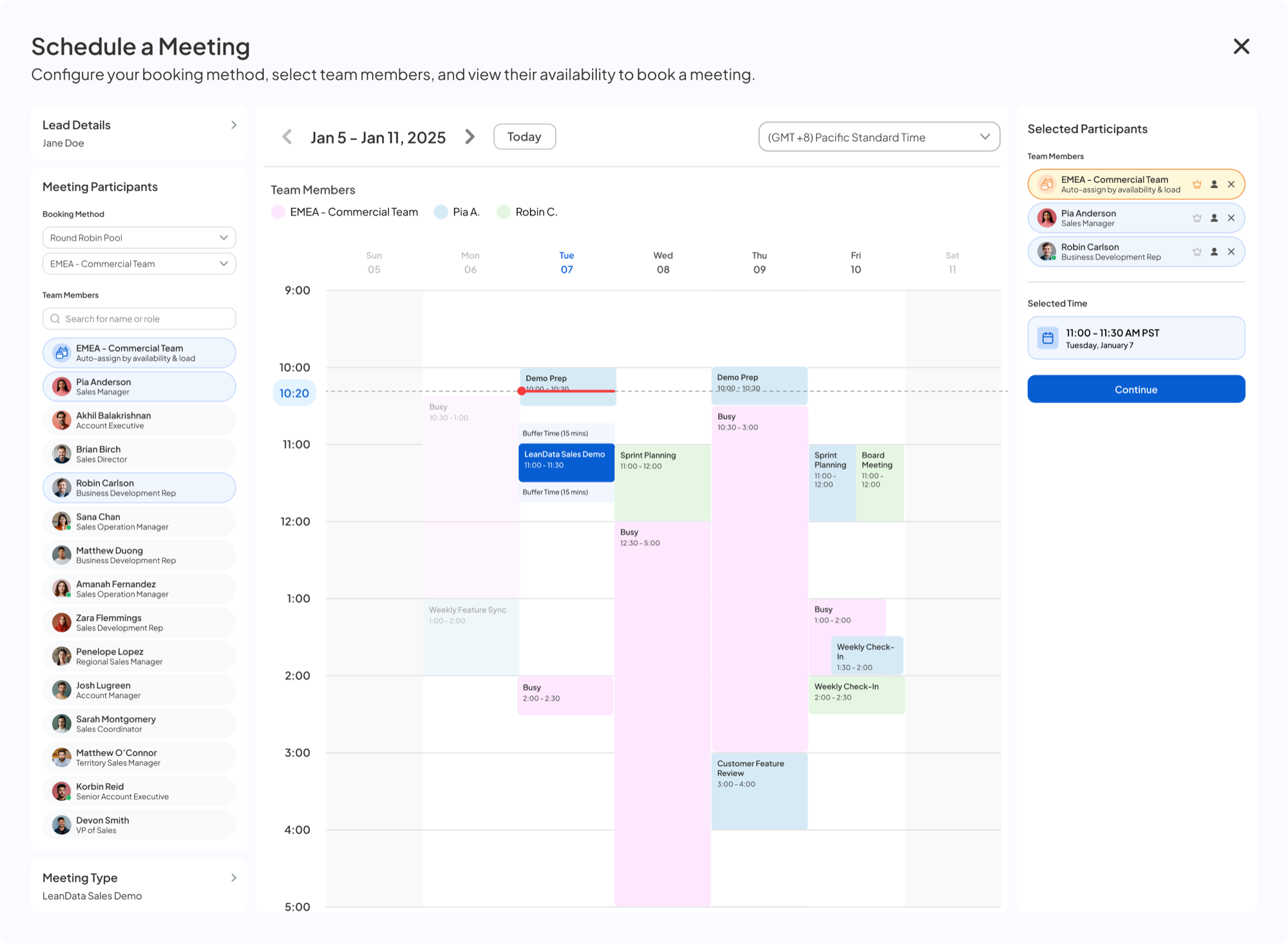Go to next week arrow
Viewport: 1288px width, 944px height.
tap(470, 137)
